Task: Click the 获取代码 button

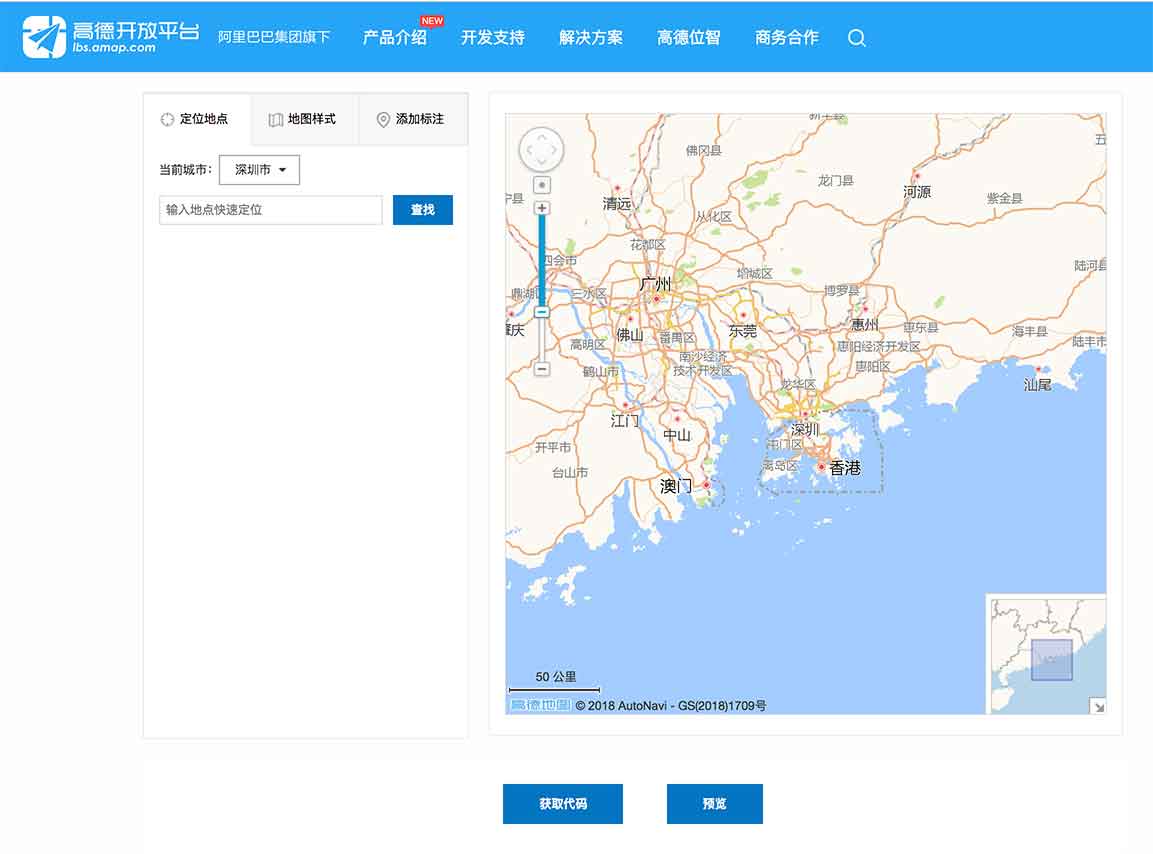Action: tap(562, 803)
